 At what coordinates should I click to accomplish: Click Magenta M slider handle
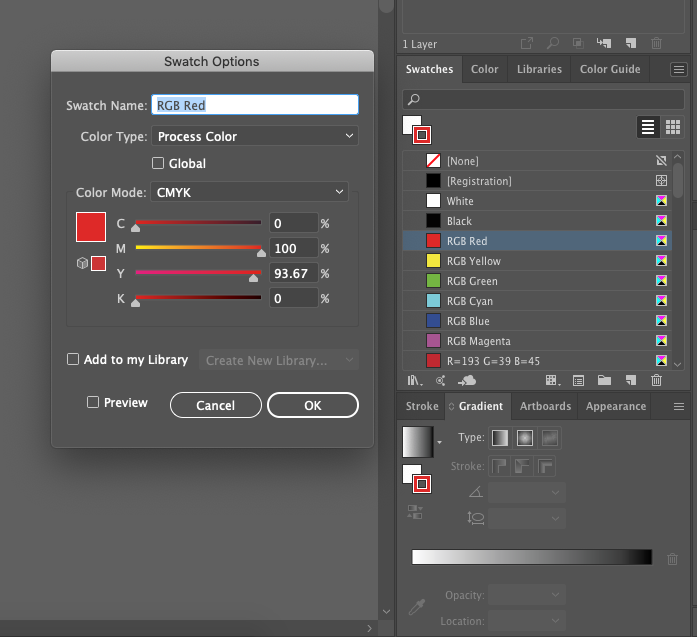tap(261, 253)
